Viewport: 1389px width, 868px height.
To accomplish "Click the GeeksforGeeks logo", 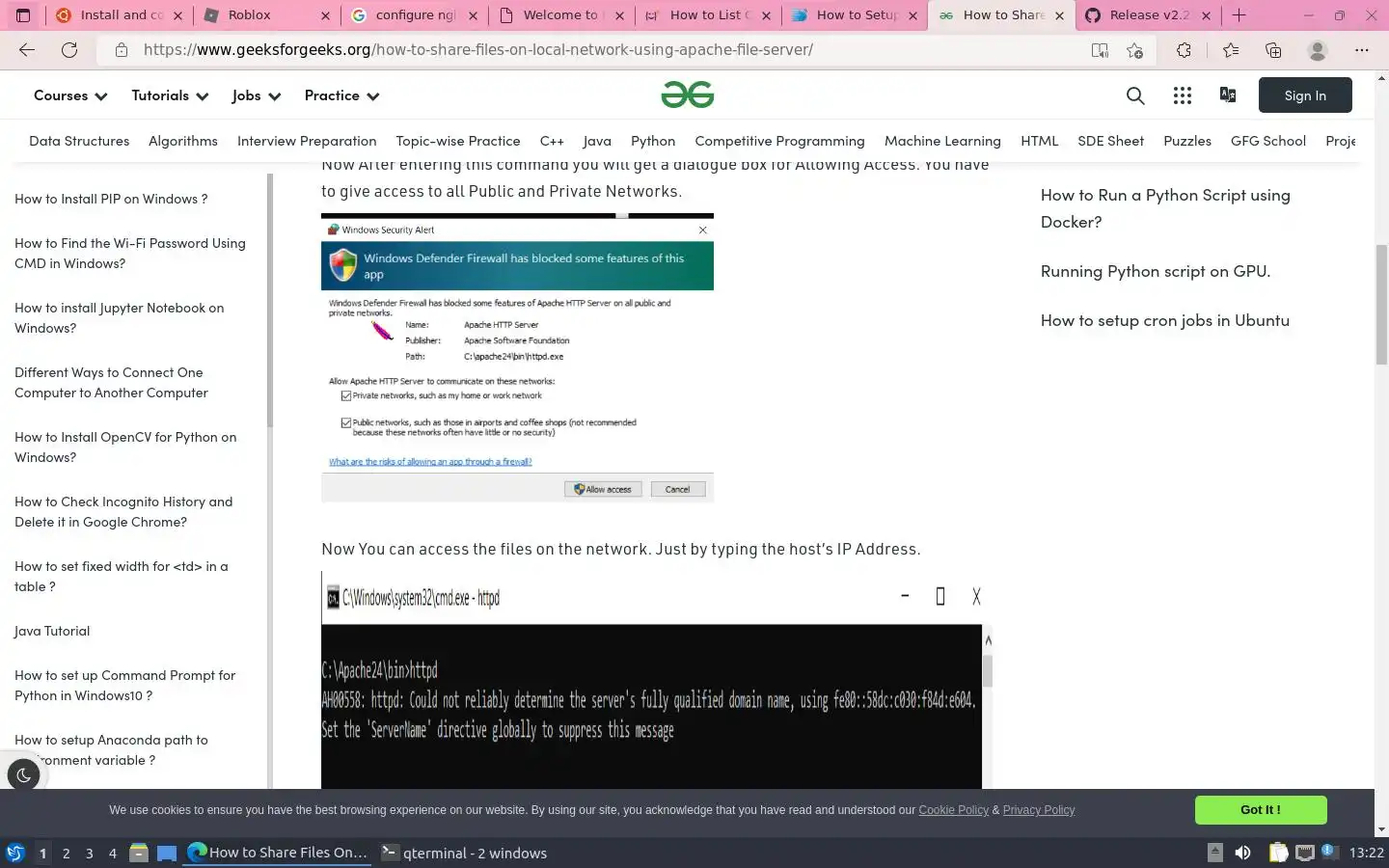I will [688, 95].
